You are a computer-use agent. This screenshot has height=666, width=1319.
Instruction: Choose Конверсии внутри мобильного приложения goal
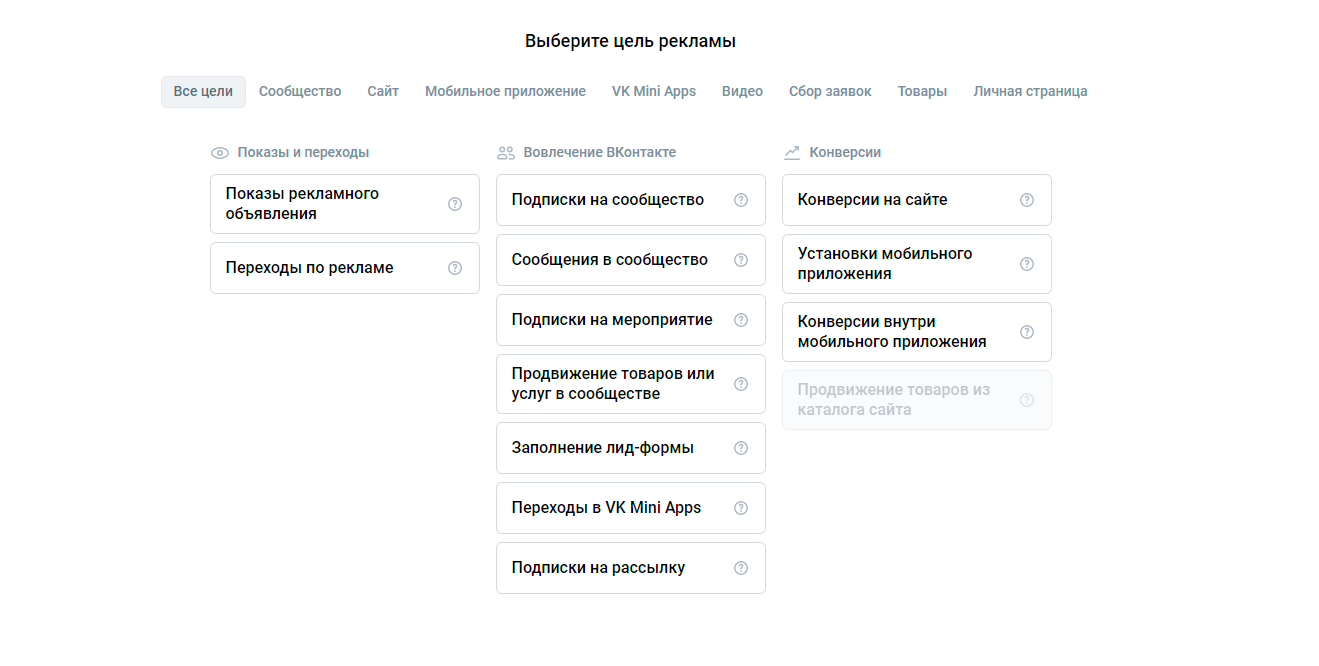click(x=892, y=332)
